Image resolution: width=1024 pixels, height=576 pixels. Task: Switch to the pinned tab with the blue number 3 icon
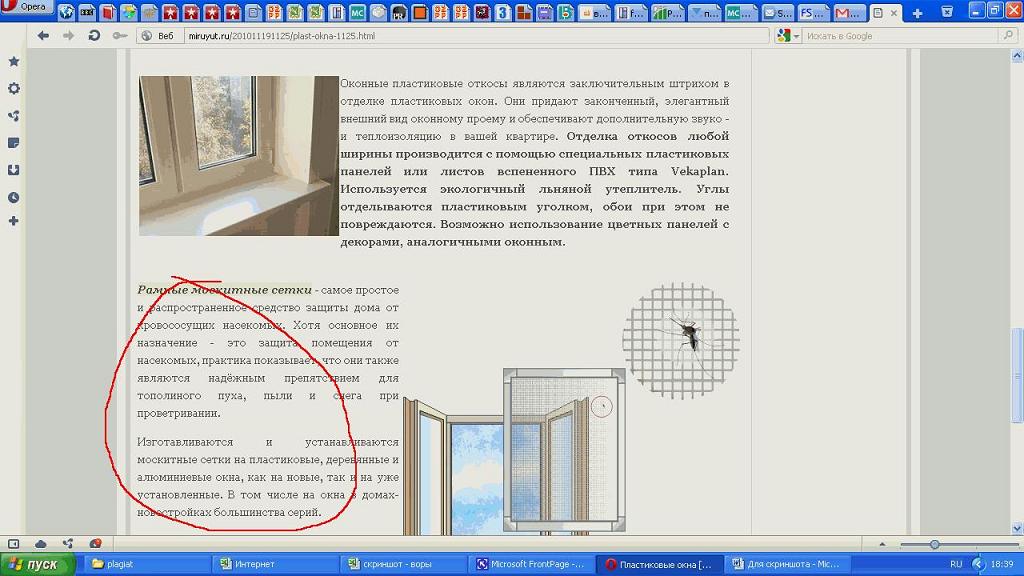coord(503,12)
